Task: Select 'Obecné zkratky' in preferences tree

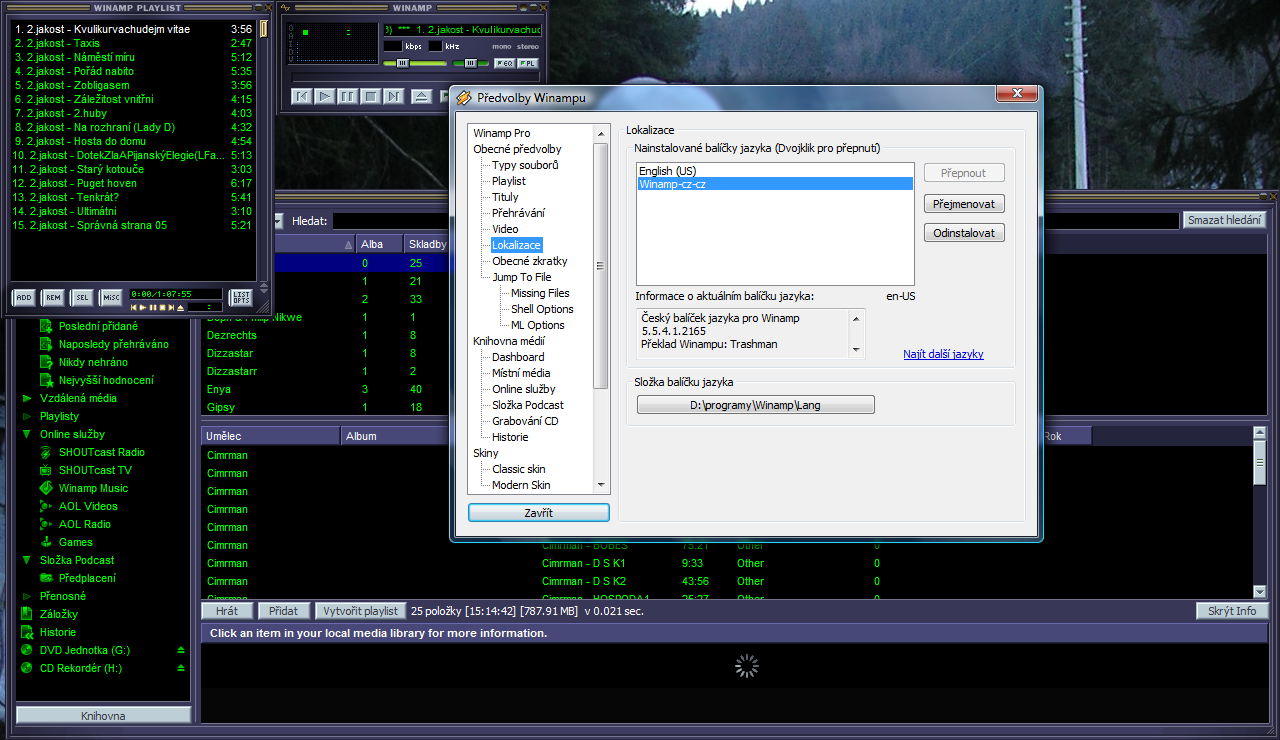Action: click(530, 261)
